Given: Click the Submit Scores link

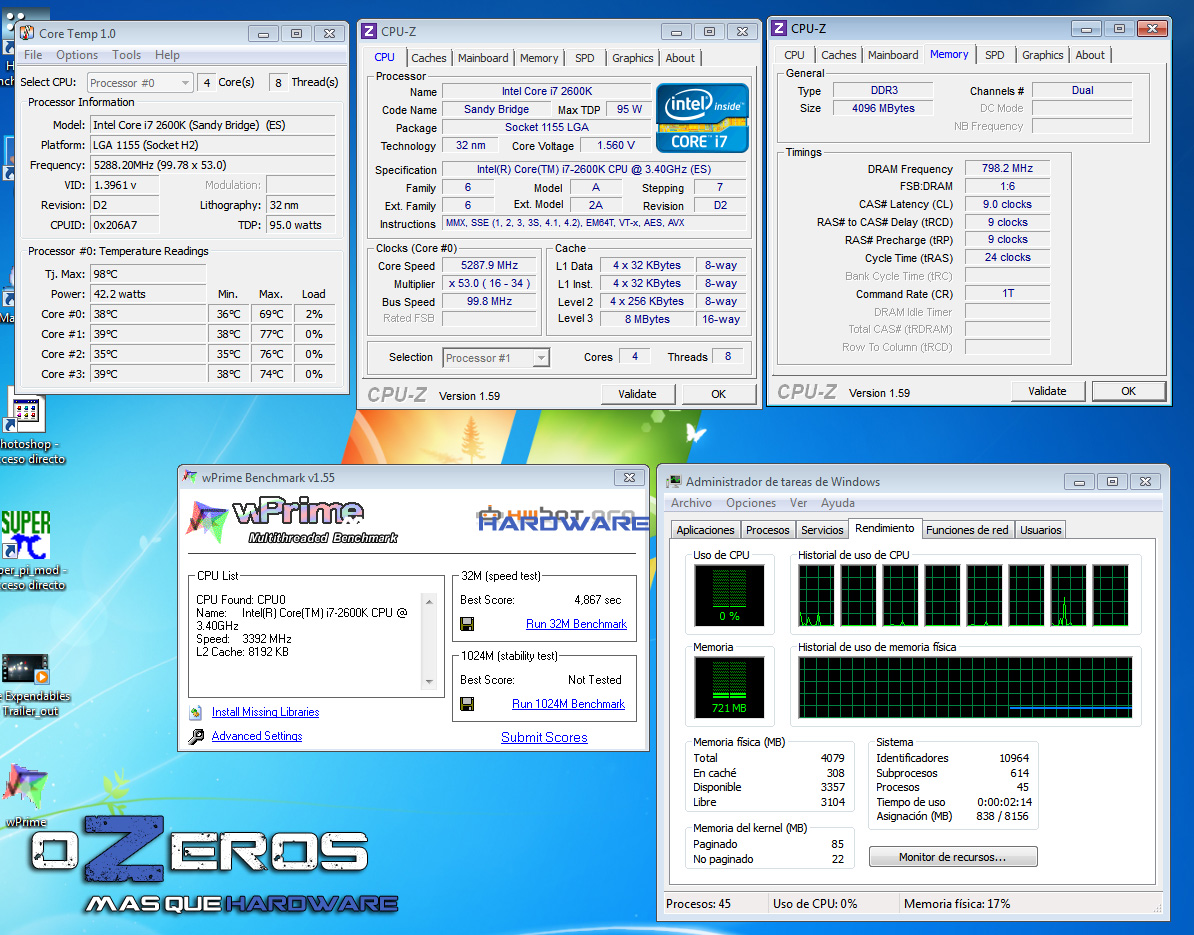Looking at the screenshot, I should (544, 737).
